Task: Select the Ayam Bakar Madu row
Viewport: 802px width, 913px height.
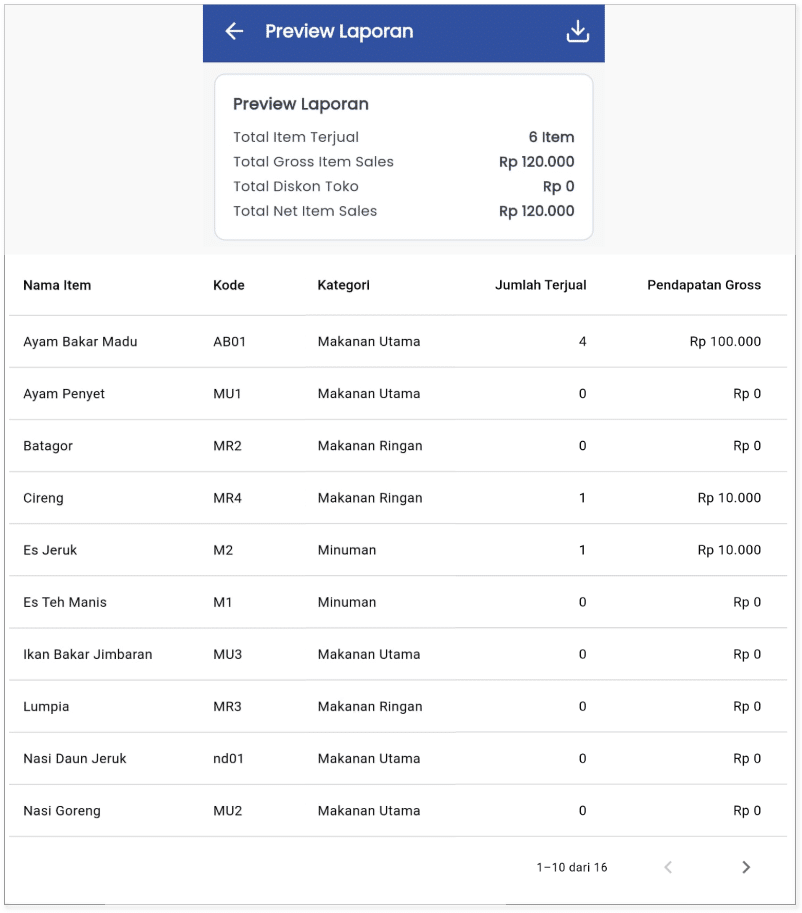Action: (x=398, y=342)
